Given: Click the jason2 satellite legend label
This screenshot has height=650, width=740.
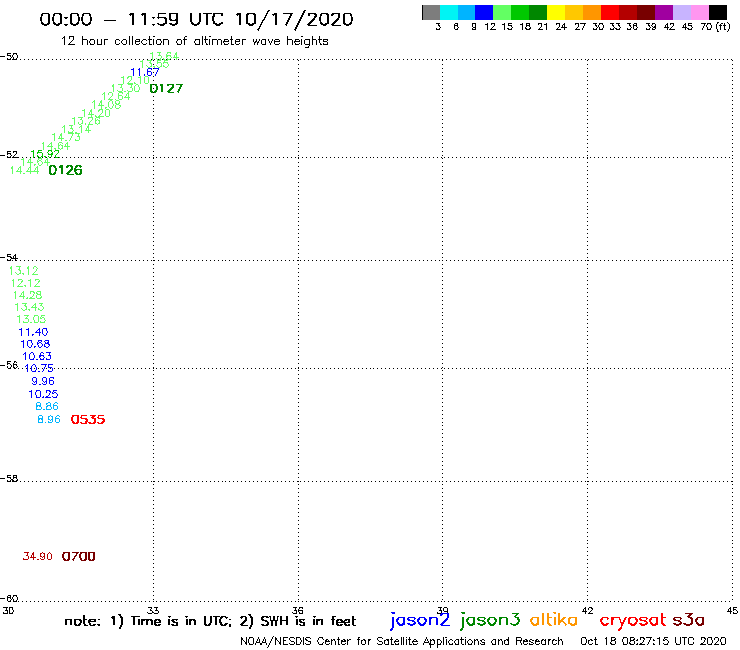Looking at the screenshot, I should (420, 620).
